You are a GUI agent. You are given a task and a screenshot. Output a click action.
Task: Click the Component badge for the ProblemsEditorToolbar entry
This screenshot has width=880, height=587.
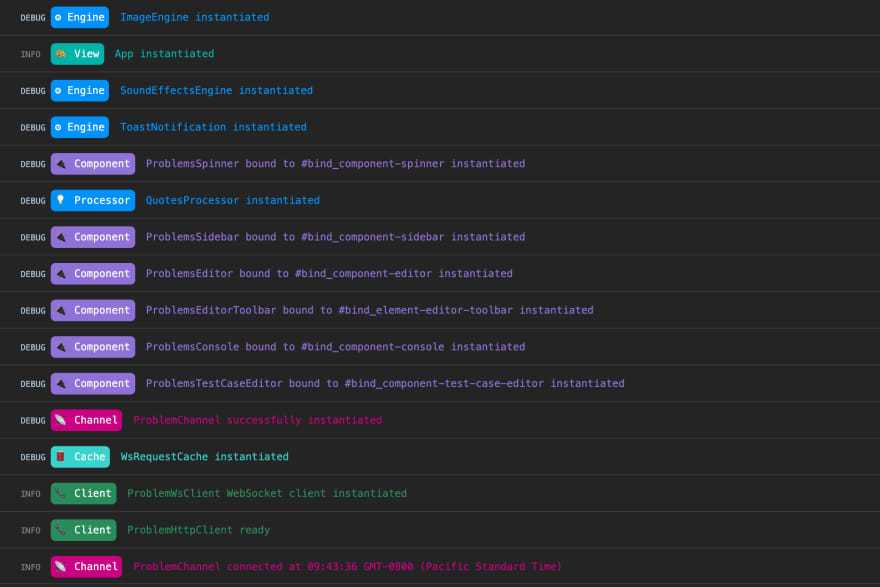pos(93,310)
